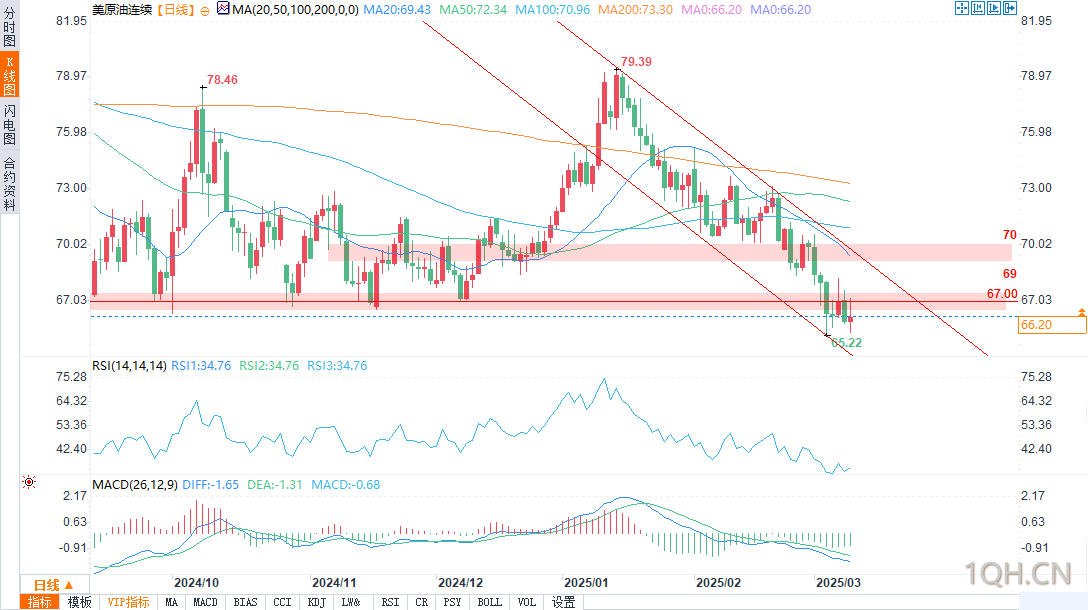Switch to 分时图 view in left sidebar
The image size is (1088, 610).
(x=9, y=26)
